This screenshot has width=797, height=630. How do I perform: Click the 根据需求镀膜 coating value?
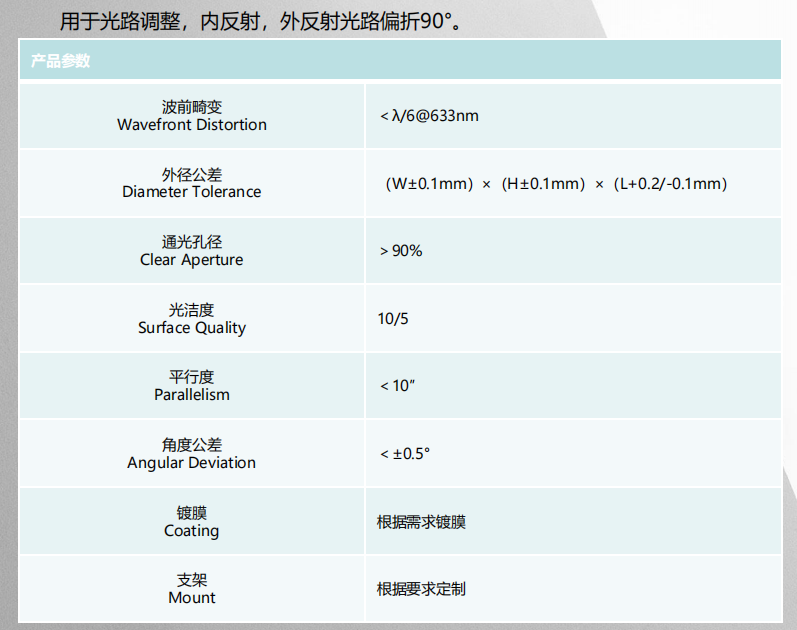[421, 522]
